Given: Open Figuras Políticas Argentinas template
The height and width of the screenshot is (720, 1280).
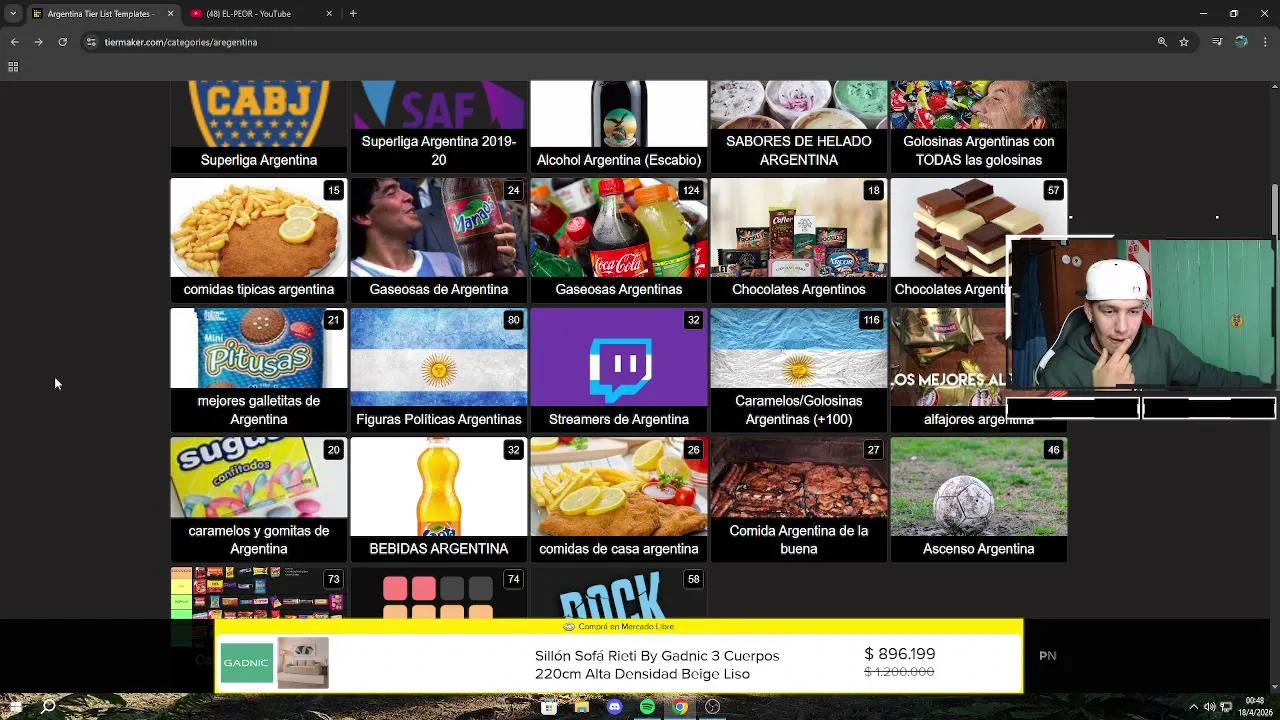Looking at the screenshot, I should click(x=439, y=370).
